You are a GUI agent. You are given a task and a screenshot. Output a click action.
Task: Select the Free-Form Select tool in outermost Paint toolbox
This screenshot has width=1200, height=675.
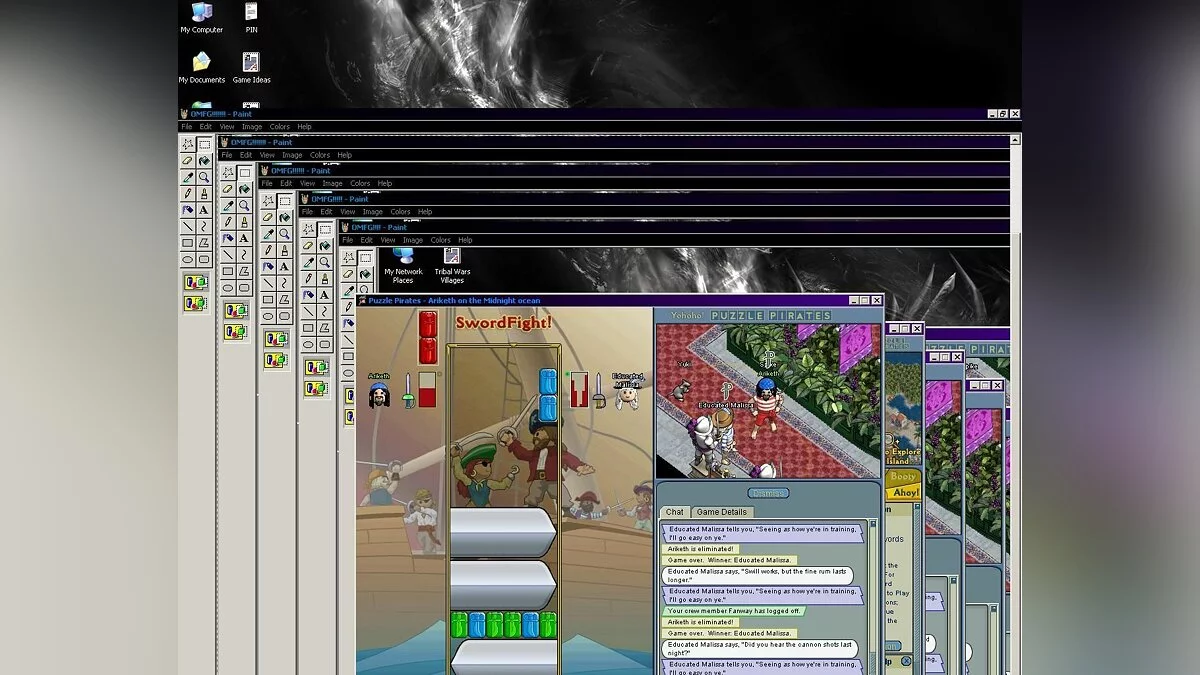coord(187,144)
